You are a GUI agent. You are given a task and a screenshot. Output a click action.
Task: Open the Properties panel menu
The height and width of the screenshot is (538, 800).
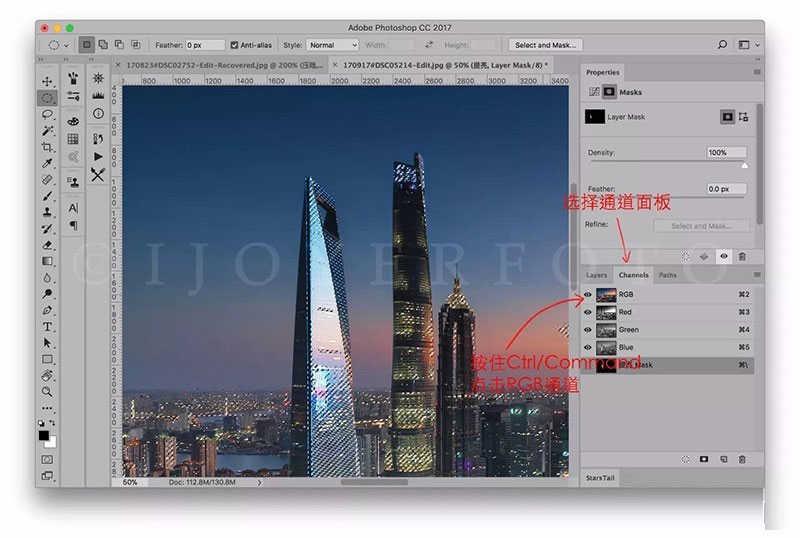click(x=757, y=72)
